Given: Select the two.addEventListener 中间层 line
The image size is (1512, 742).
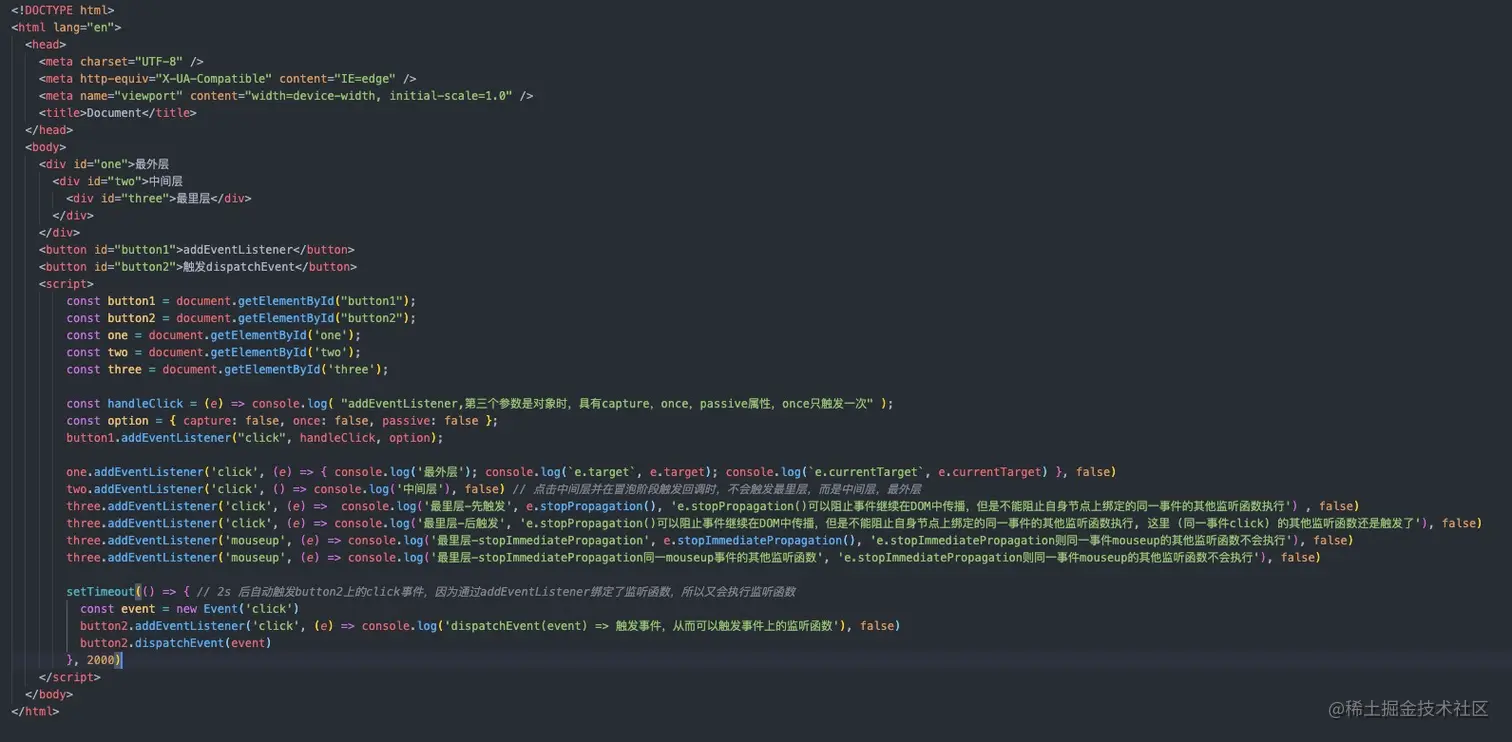Looking at the screenshot, I should (494, 489).
